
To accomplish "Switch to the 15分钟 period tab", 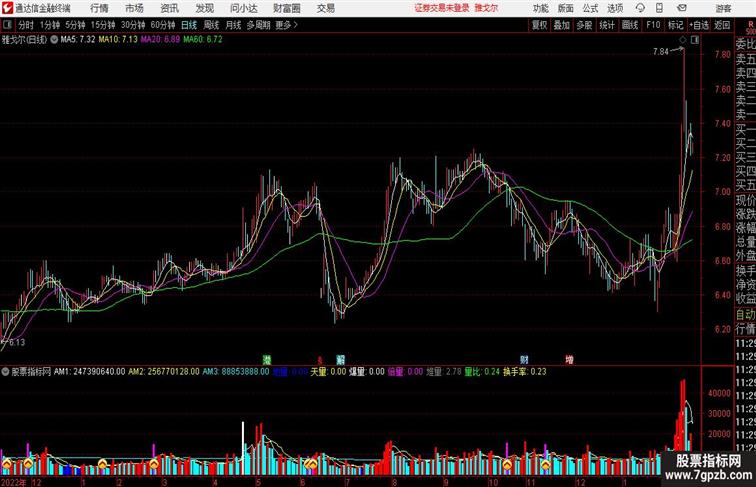I will 103,25.
